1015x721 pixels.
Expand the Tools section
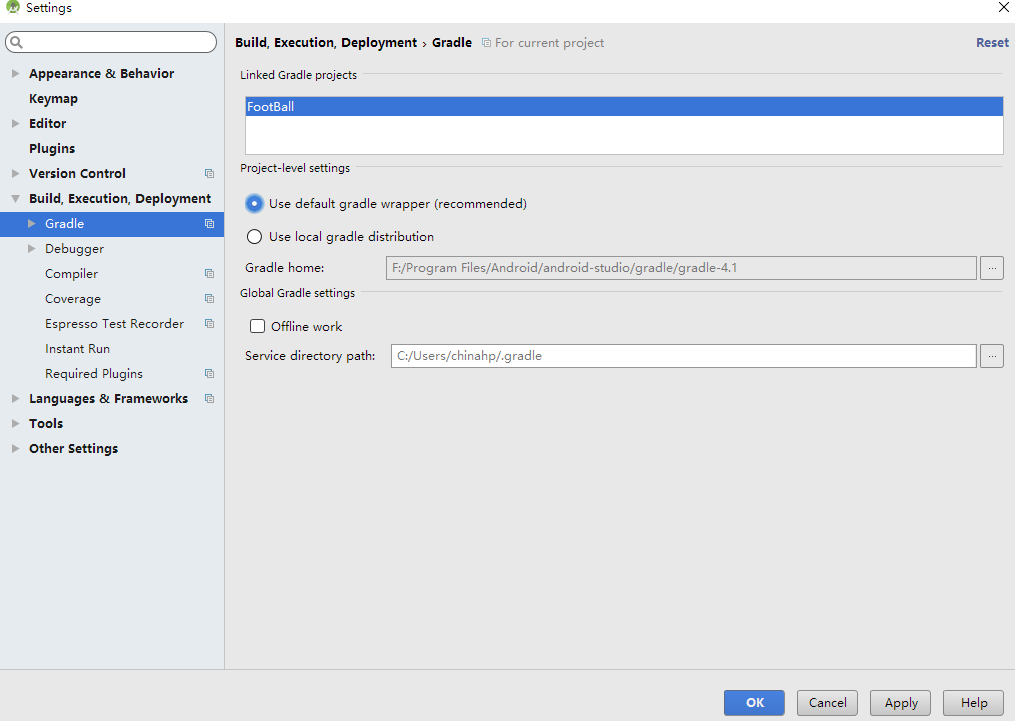(16, 424)
